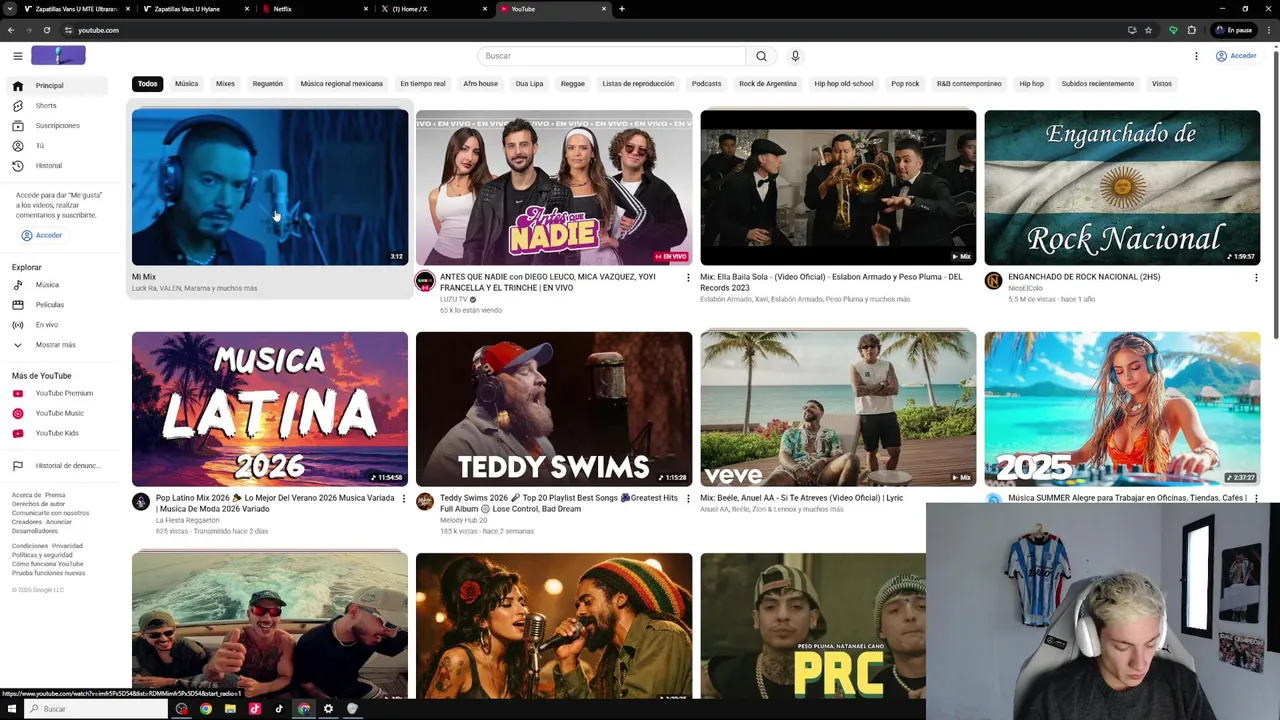
Task: Open the Musica Latina 2026 thumbnail
Action: click(270, 409)
